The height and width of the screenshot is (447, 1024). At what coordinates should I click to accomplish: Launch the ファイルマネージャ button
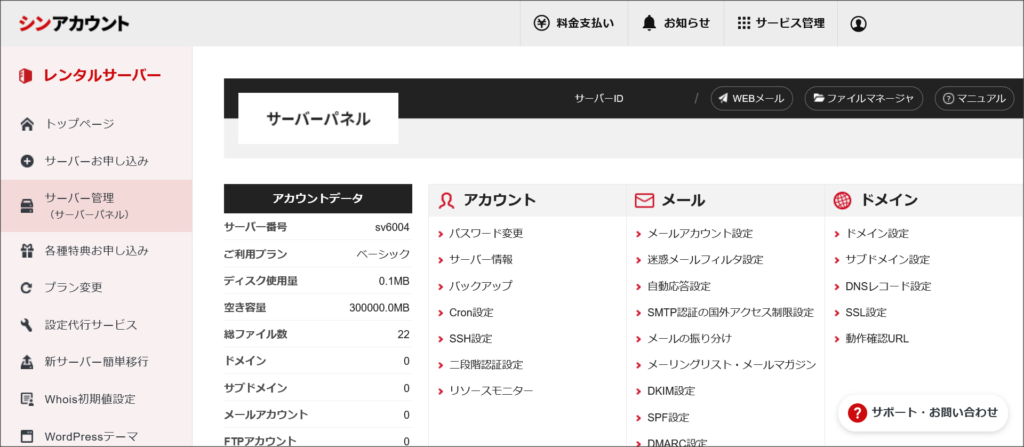coord(862,98)
